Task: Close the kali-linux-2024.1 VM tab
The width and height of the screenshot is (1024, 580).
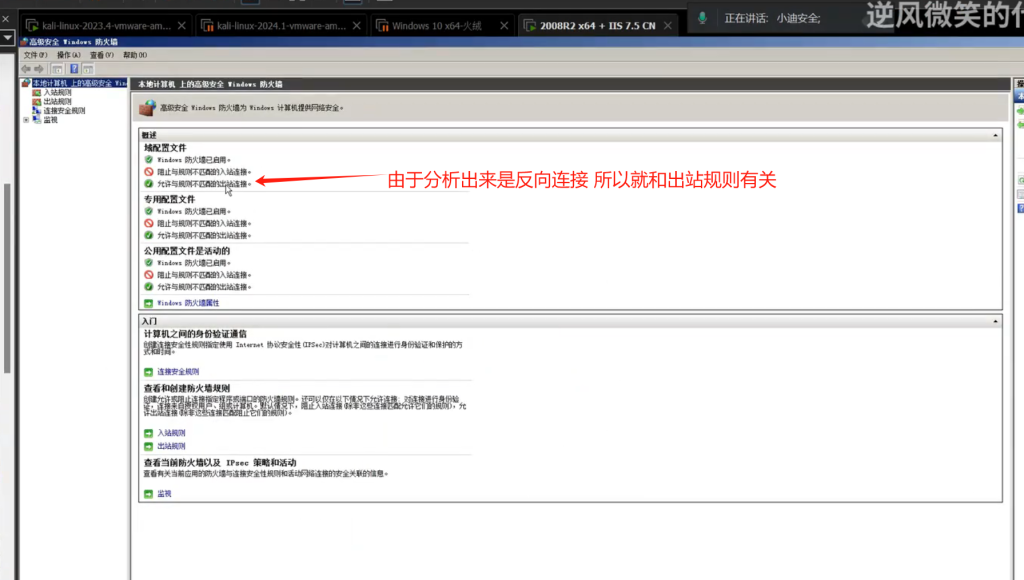Action: [357, 25]
